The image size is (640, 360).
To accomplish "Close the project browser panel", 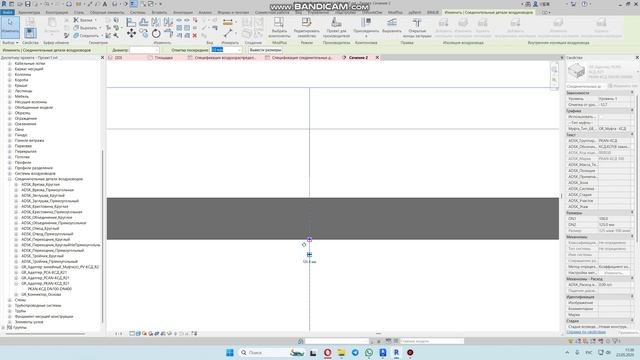I will click(102, 58).
